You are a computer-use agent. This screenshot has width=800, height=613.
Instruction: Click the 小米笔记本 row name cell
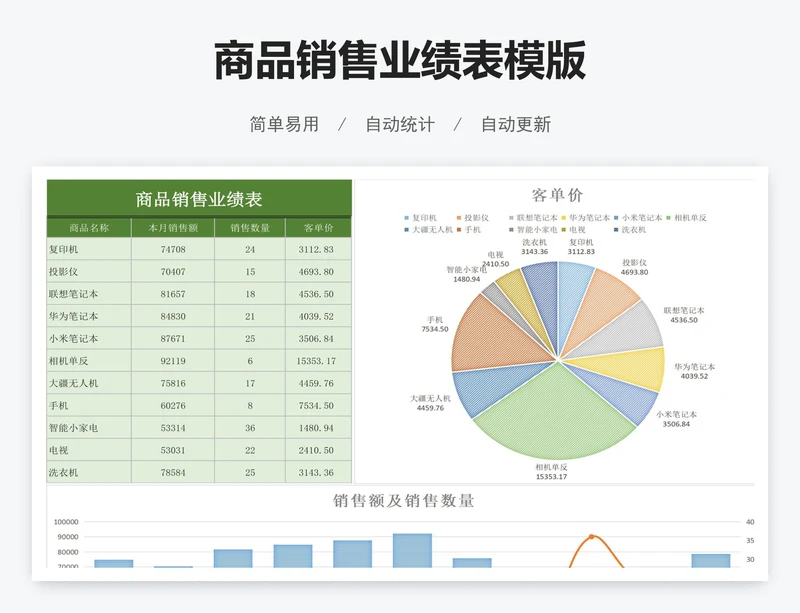pyautogui.click(x=89, y=338)
